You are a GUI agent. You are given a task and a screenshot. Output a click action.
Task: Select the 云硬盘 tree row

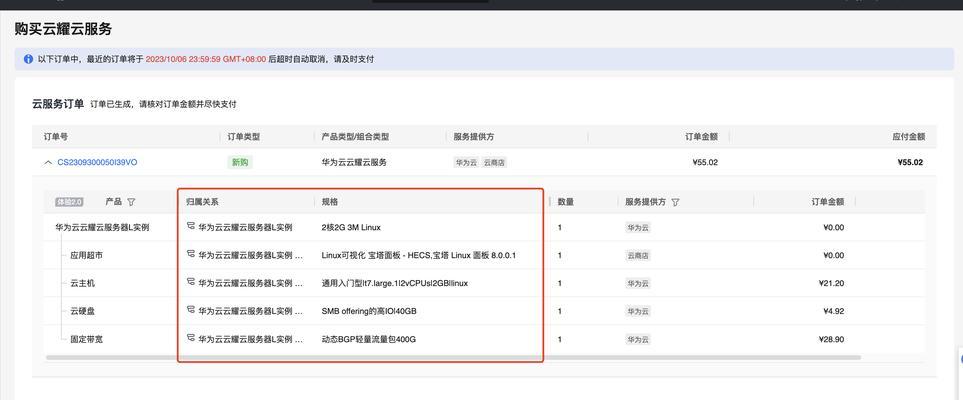82,312
